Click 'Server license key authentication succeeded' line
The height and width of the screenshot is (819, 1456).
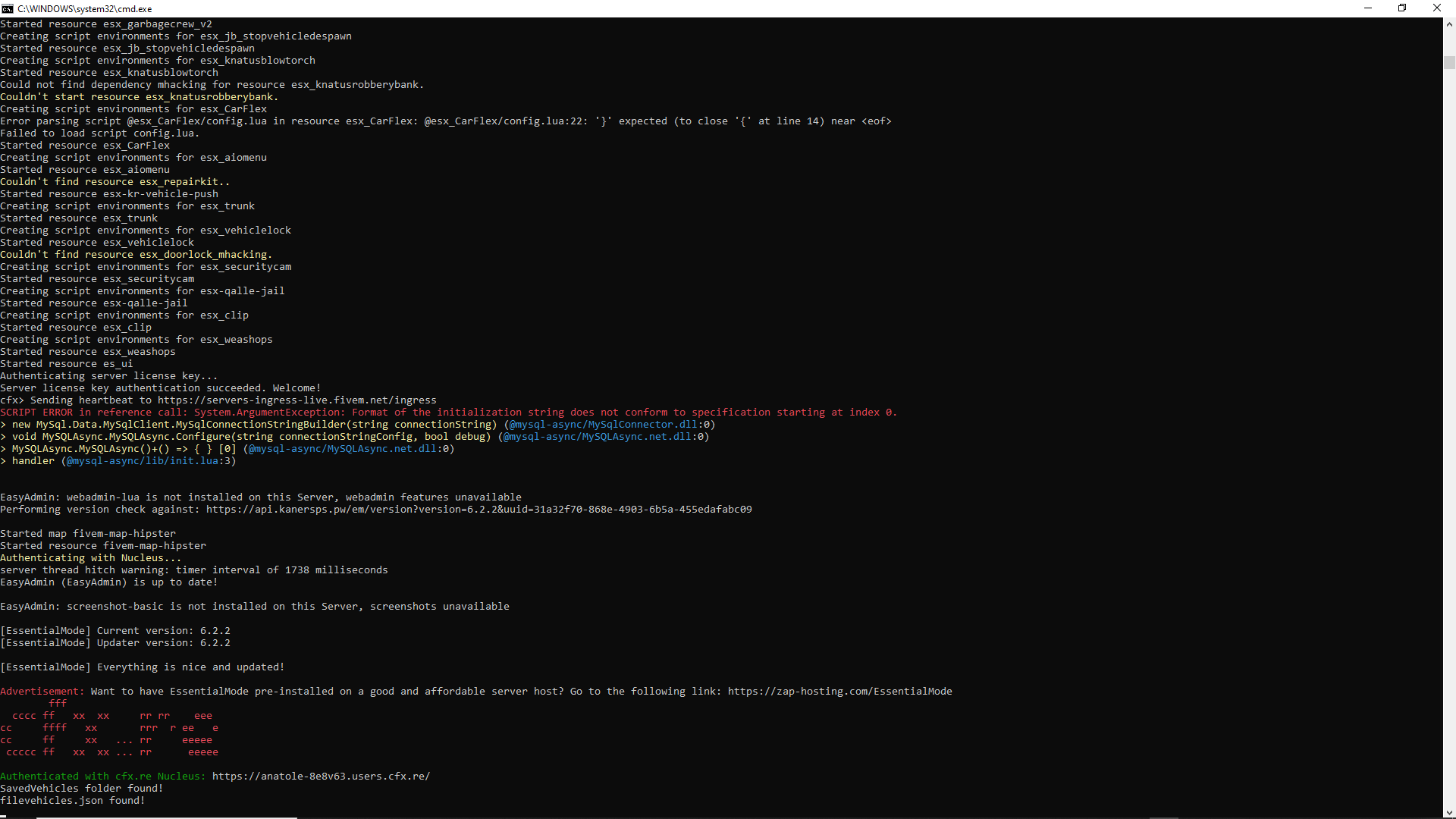tap(160, 388)
